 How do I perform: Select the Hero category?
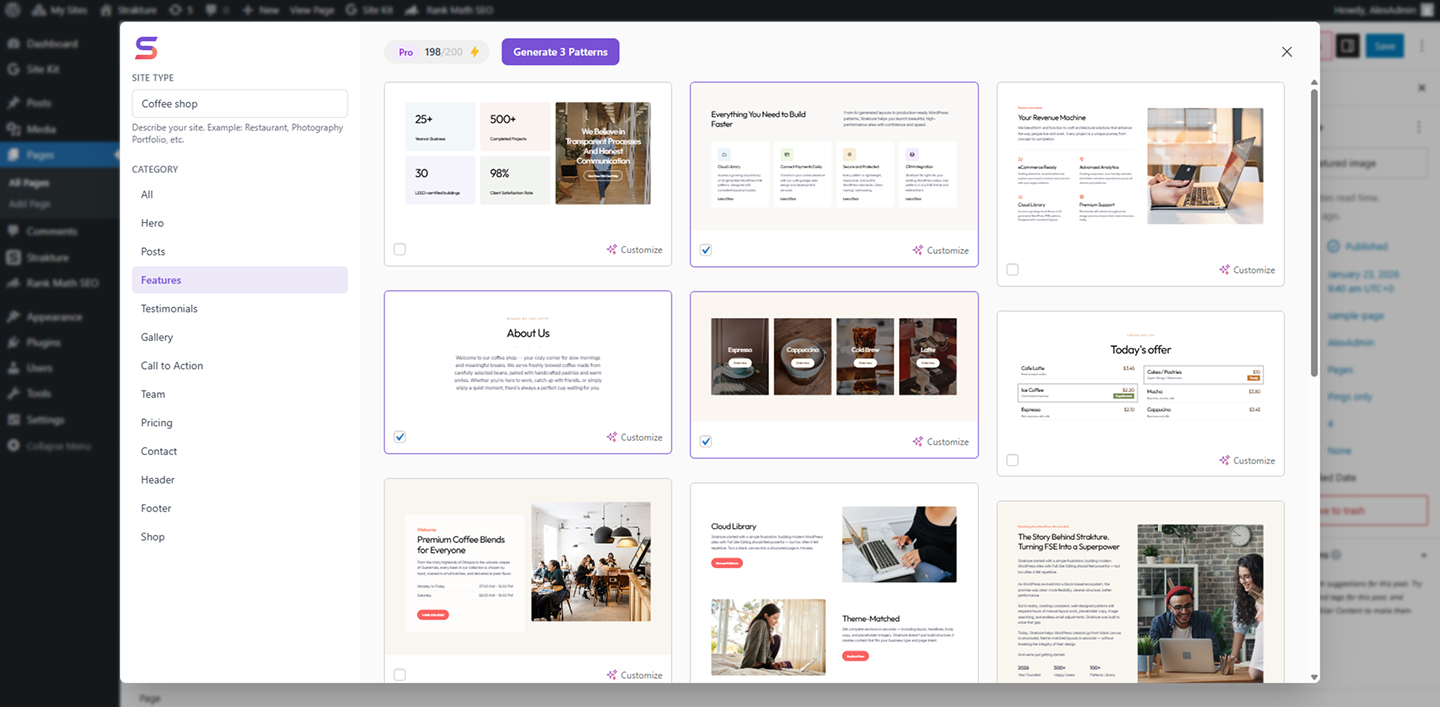(x=240, y=223)
